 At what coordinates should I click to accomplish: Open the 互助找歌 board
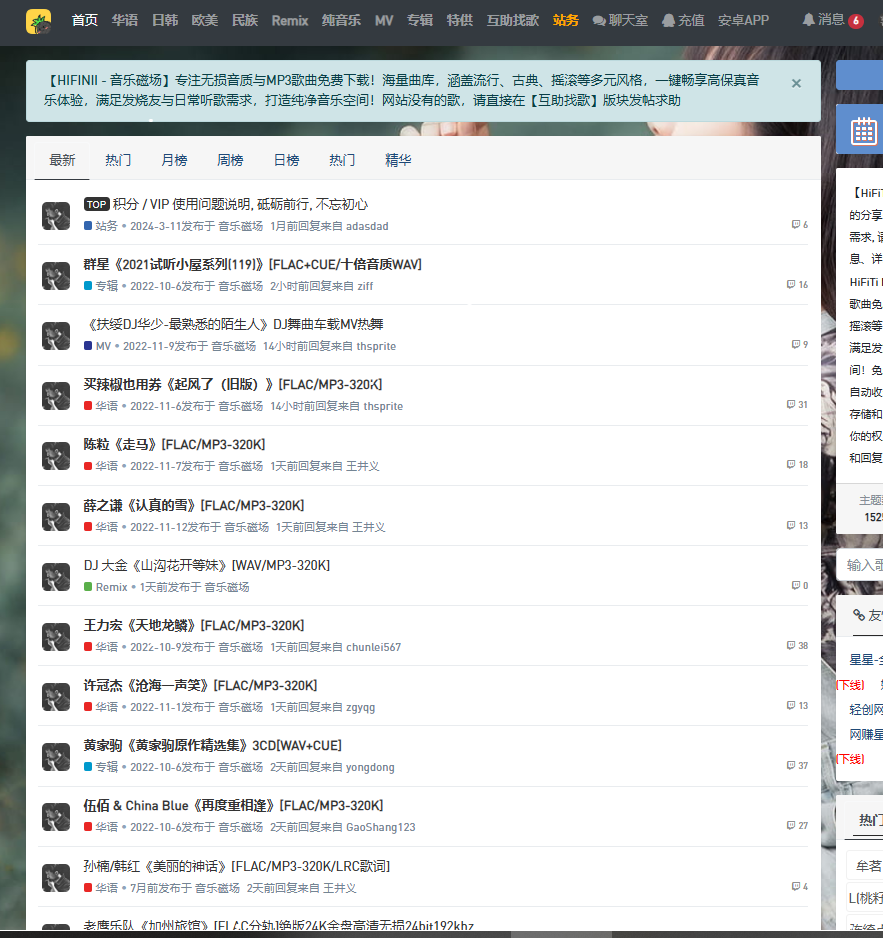click(x=513, y=20)
